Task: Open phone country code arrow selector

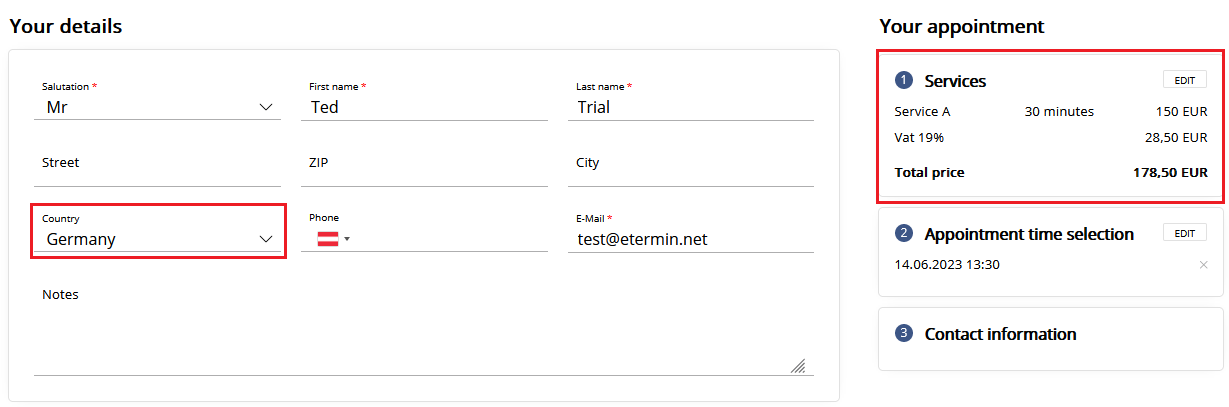Action: pos(347,239)
